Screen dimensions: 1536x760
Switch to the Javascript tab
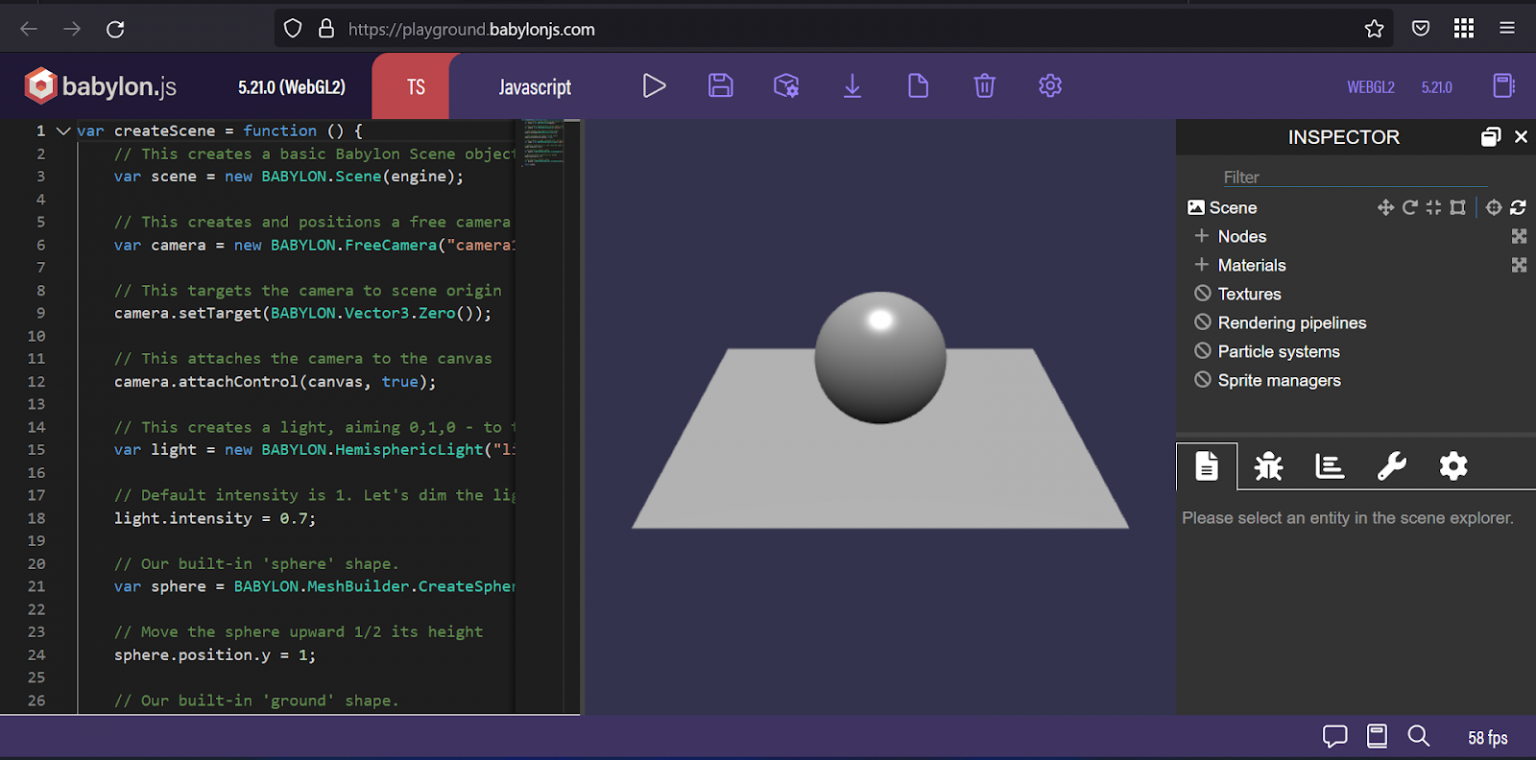point(534,86)
